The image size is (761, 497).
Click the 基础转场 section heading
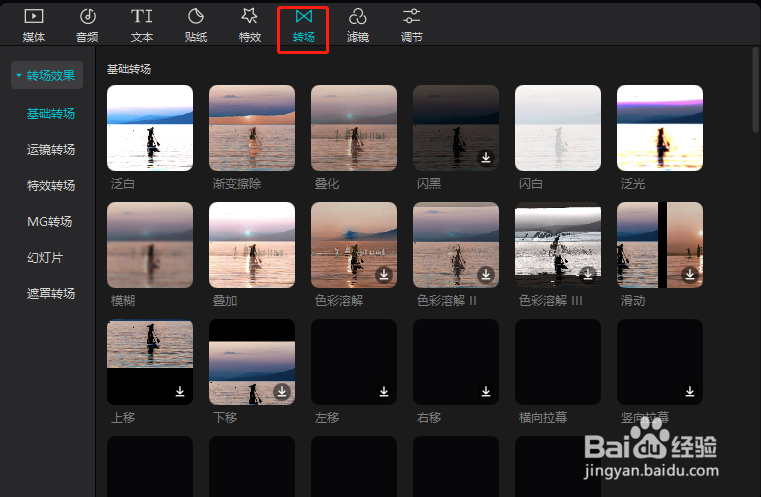129,69
